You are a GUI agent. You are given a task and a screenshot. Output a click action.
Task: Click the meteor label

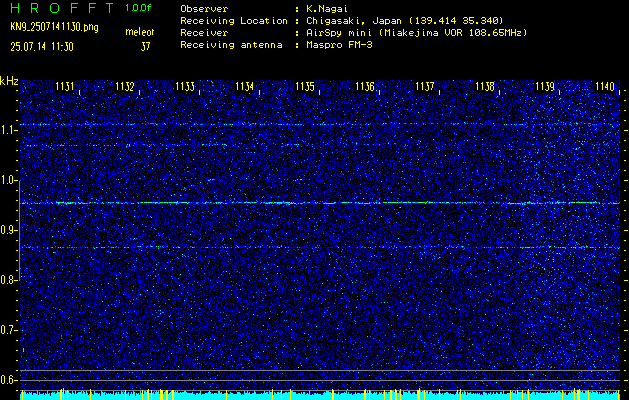pos(140,32)
